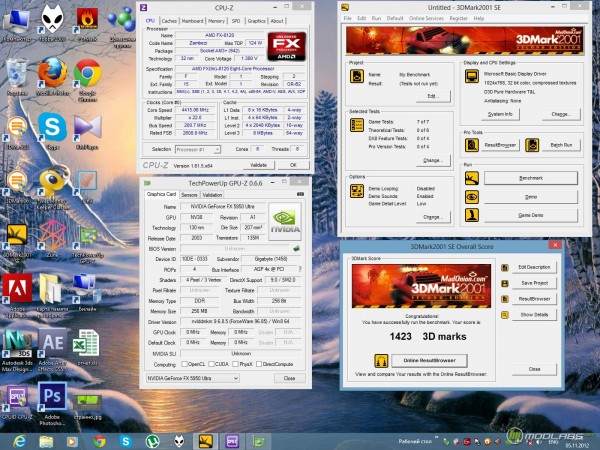Click Online ResultBrowser button in score dialog
The image size is (600, 450).
tap(429, 360)
